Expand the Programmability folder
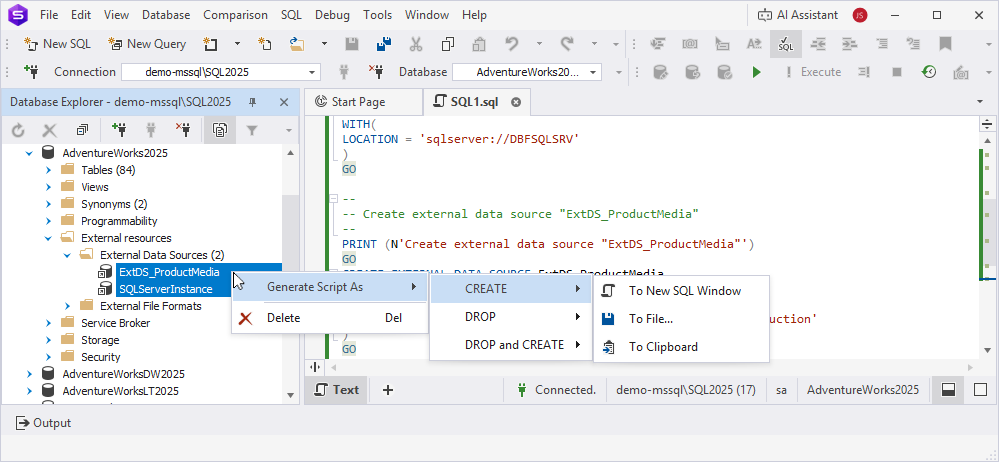 48,221
